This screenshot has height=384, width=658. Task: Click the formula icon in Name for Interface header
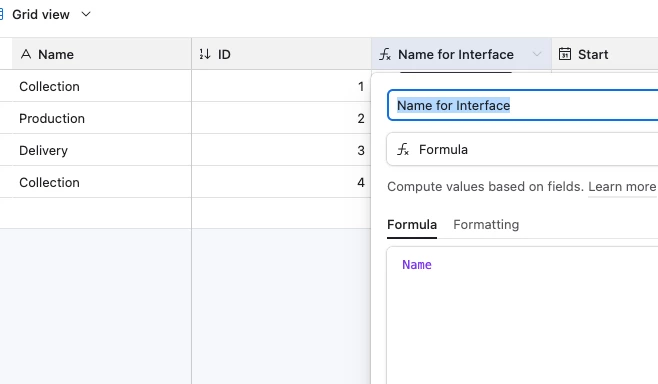point(385,54)
